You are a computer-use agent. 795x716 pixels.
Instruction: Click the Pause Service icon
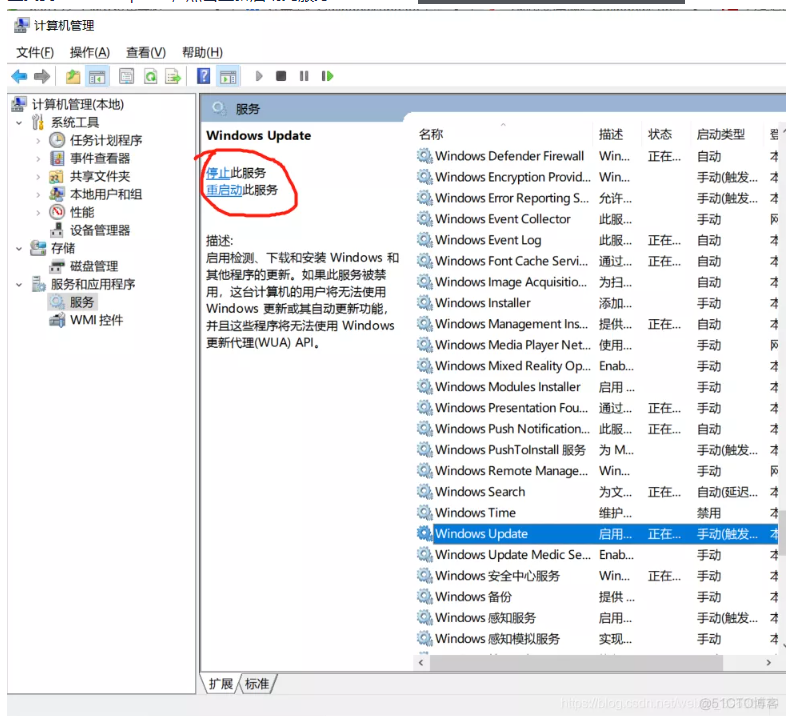[x=304, y=77]
